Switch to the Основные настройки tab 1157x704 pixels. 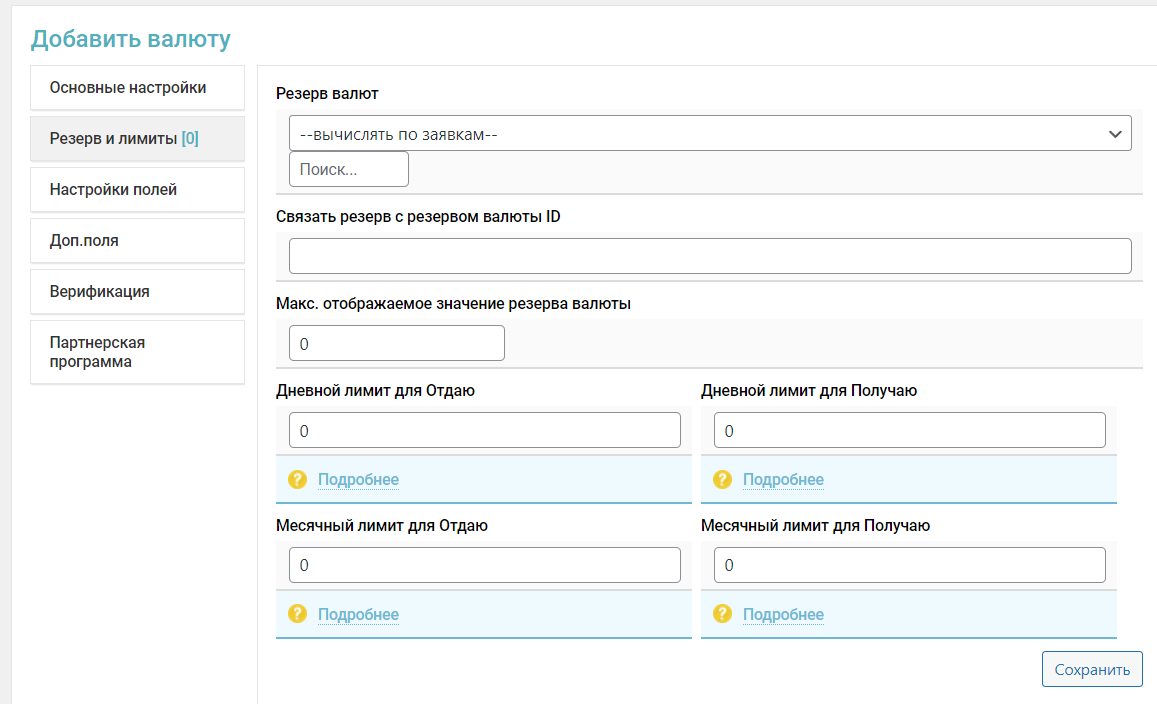point(137,88)
